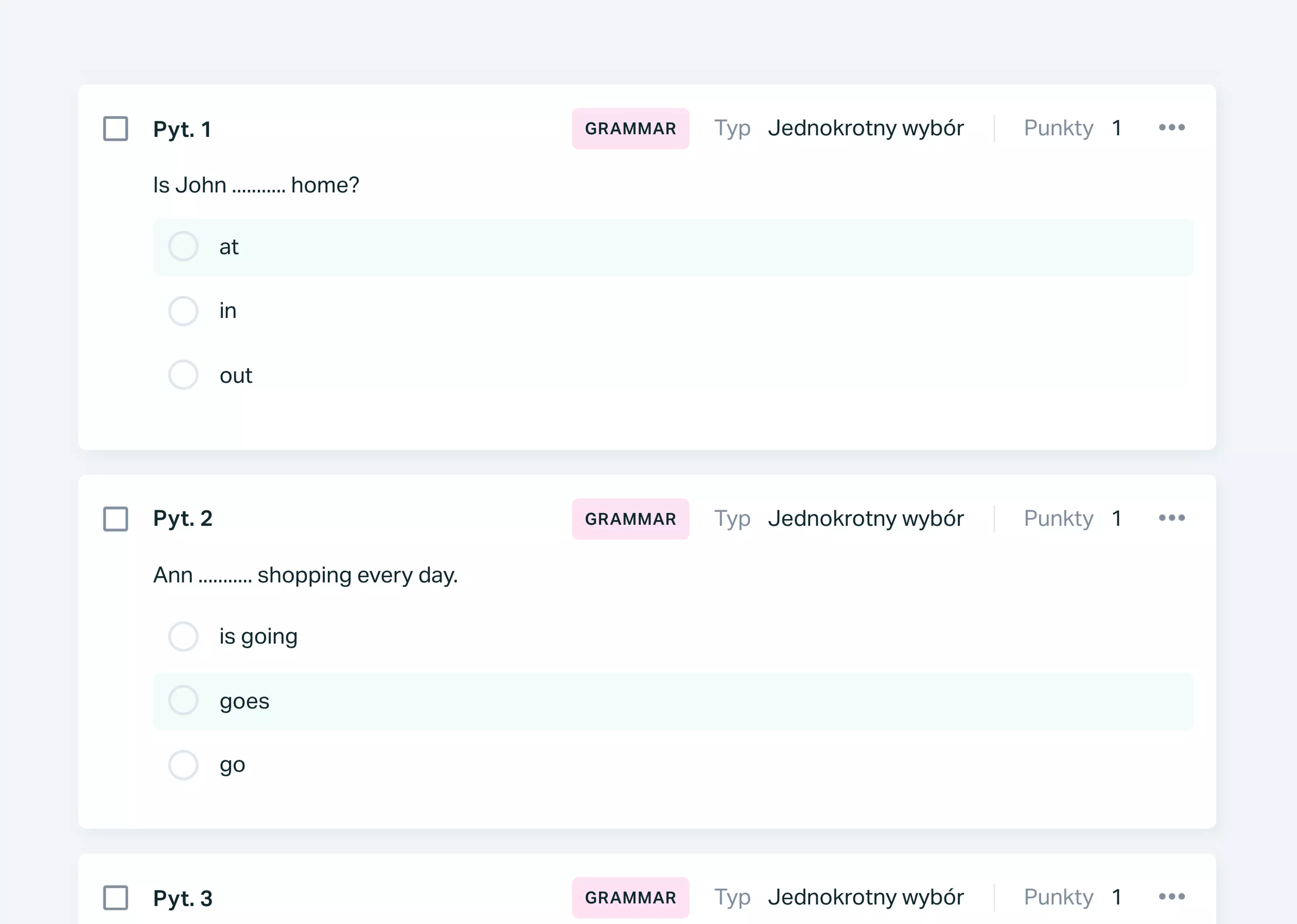
Task: Choose the 'is going' radio option
Action: click(x=183, y=636)
